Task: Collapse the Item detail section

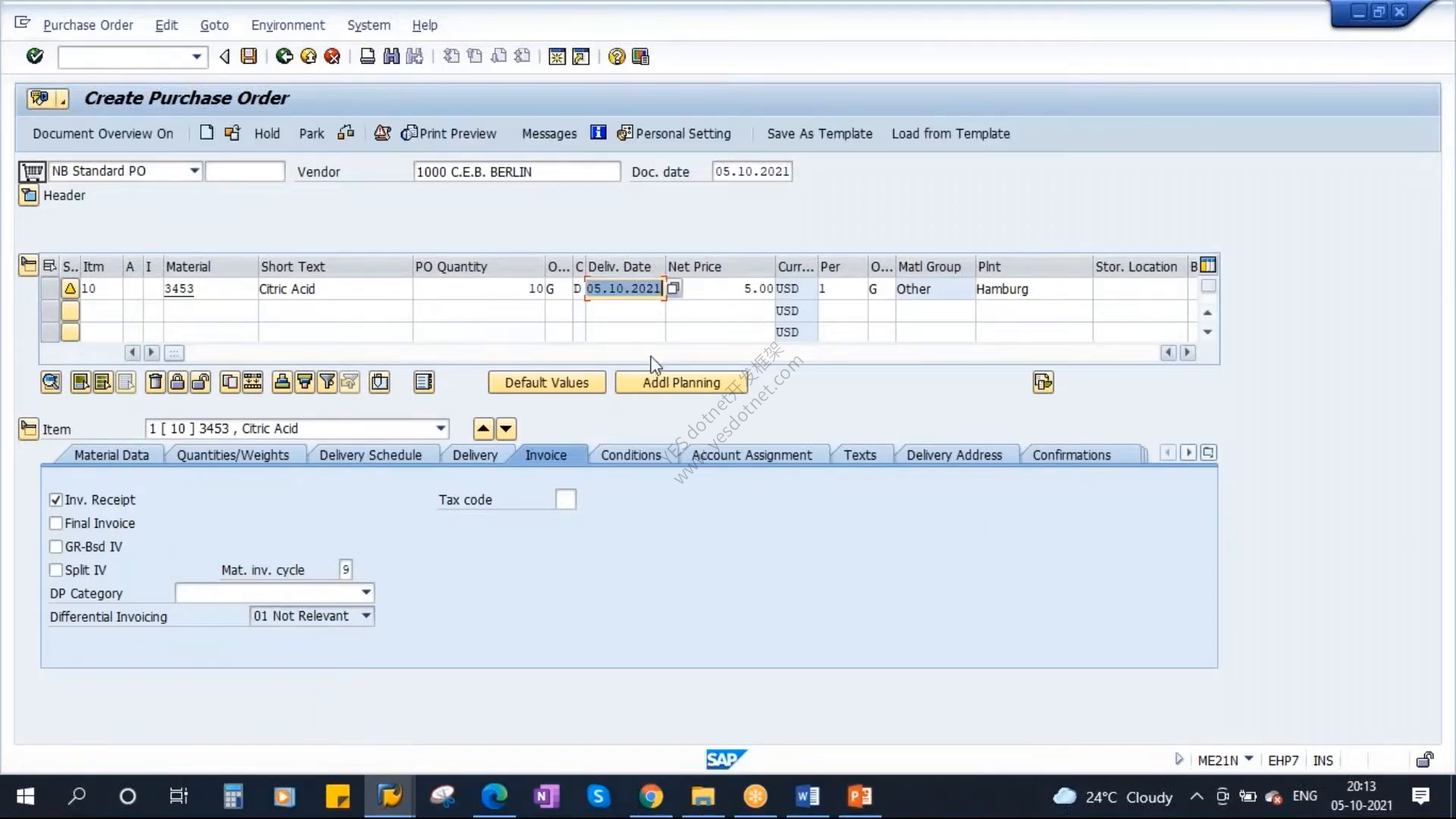Action: tap(28, 429)
